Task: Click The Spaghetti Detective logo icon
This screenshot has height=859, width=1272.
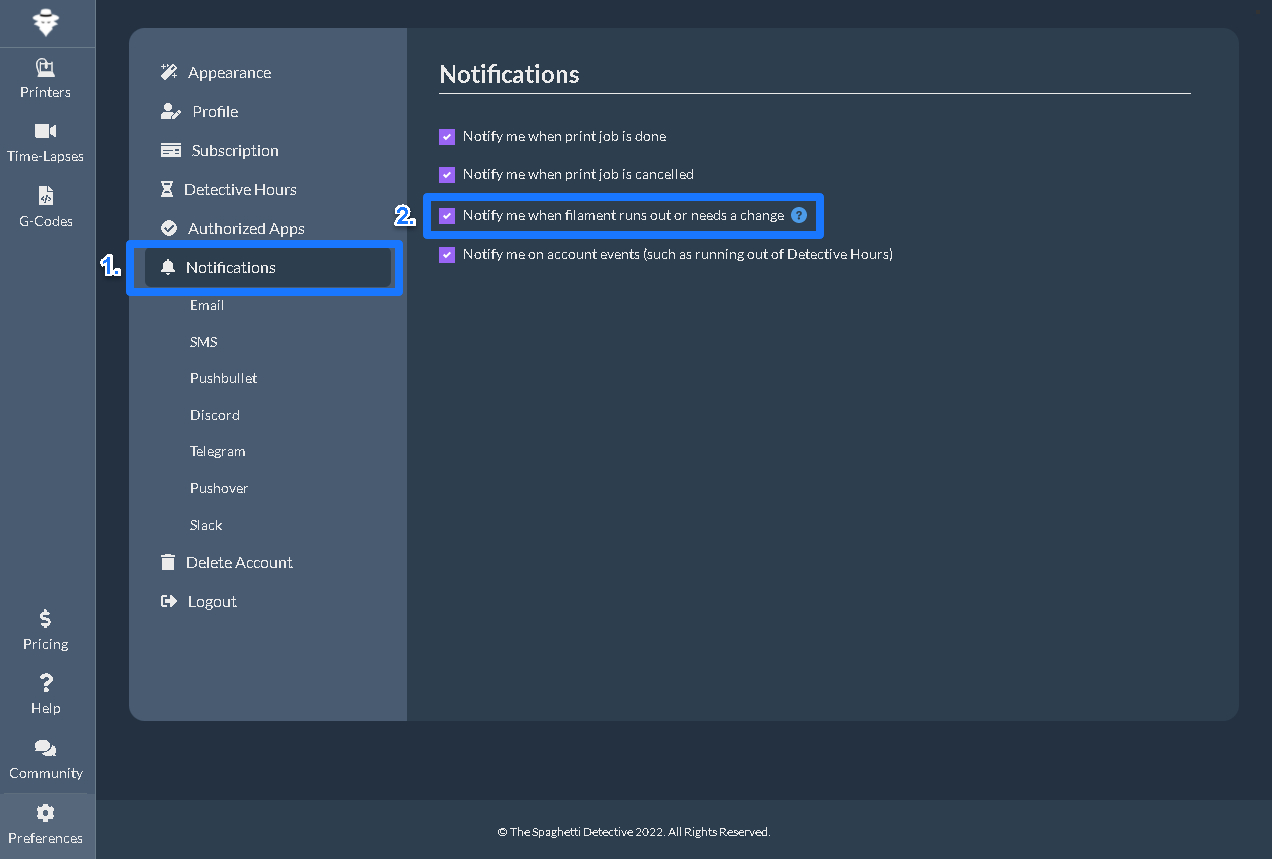Action: [x=46, y=23]
